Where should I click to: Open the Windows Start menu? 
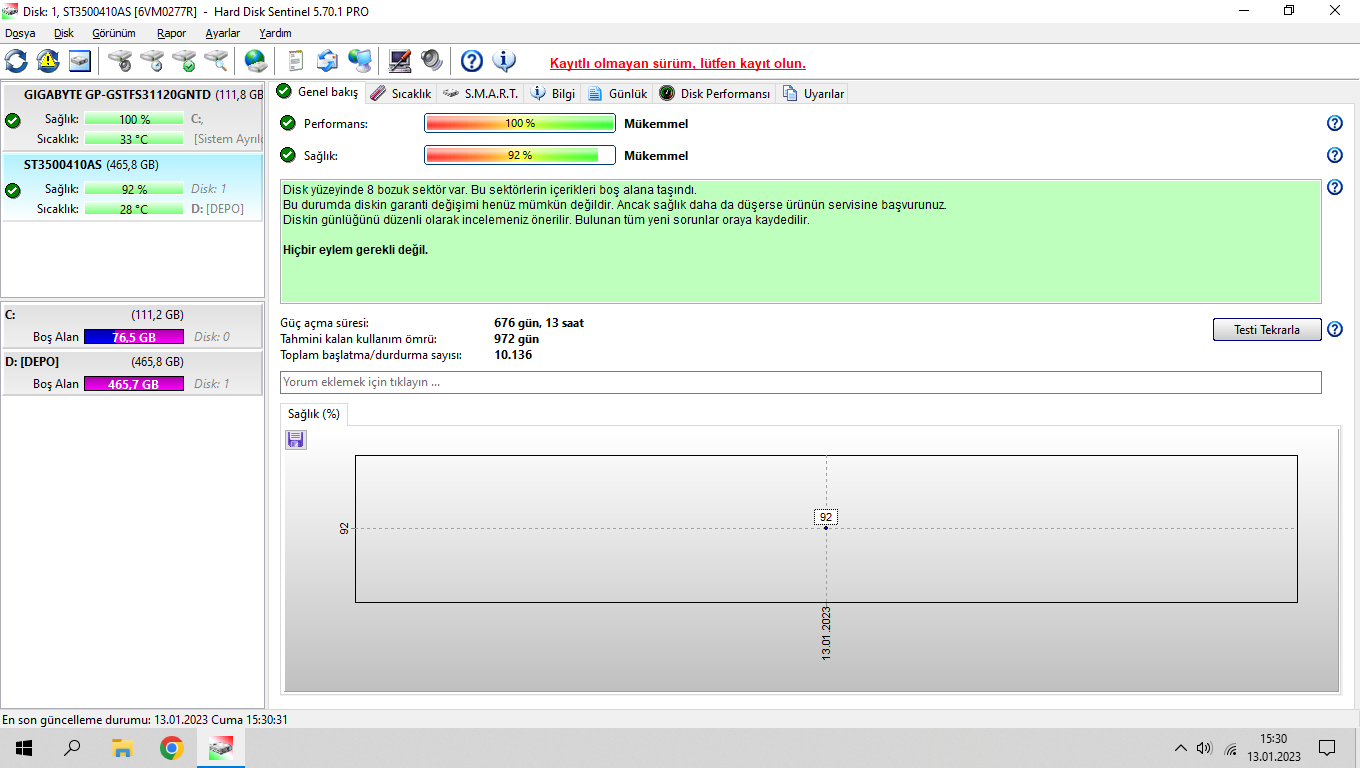tap(24, 748)
